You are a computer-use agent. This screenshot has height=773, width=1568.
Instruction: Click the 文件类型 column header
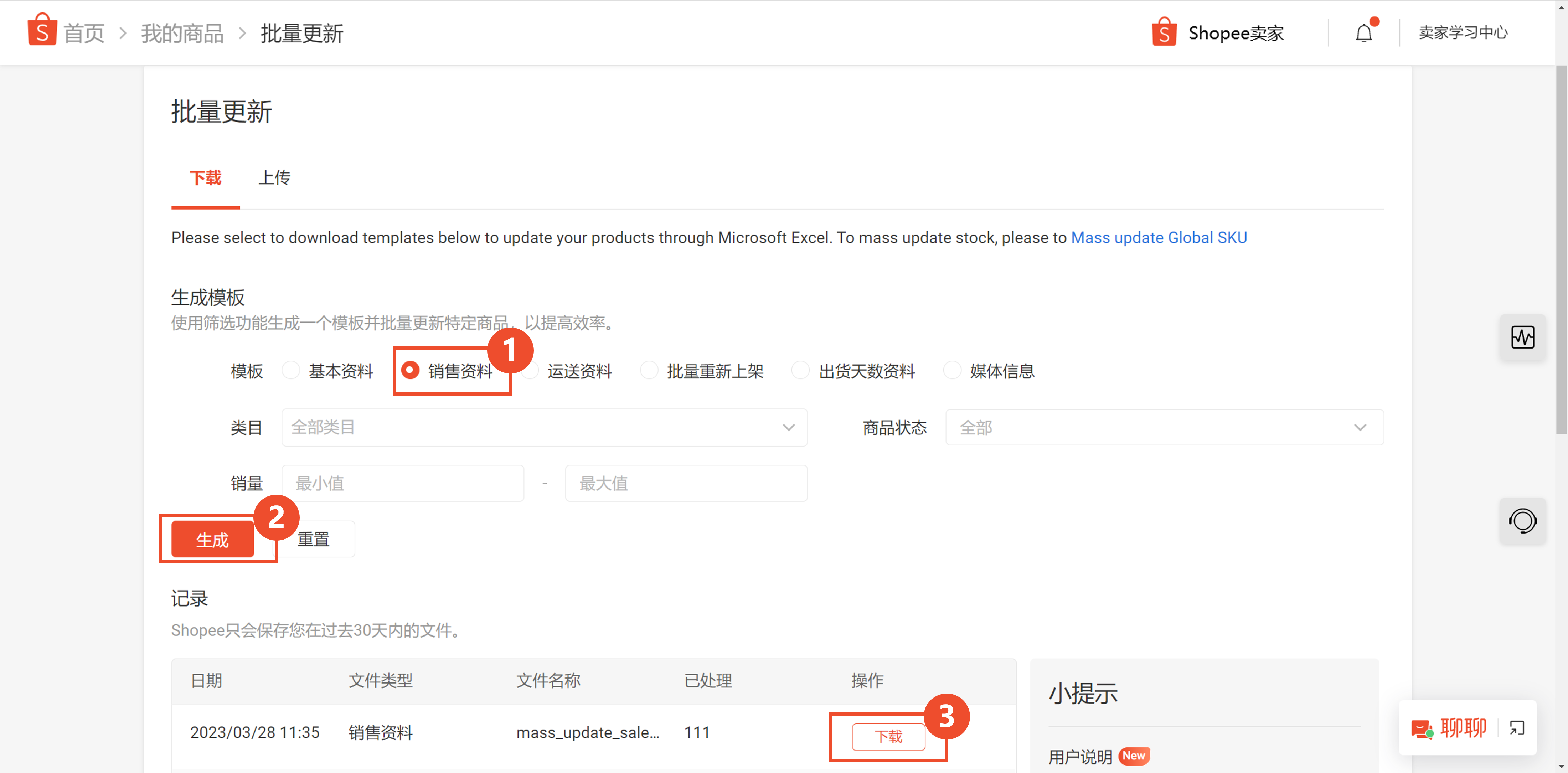[x=381, y=680]
